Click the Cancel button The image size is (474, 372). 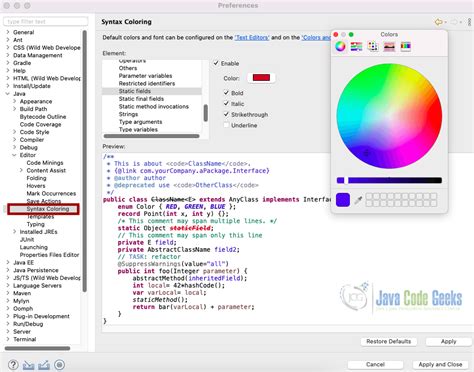[x=375, y=364]
